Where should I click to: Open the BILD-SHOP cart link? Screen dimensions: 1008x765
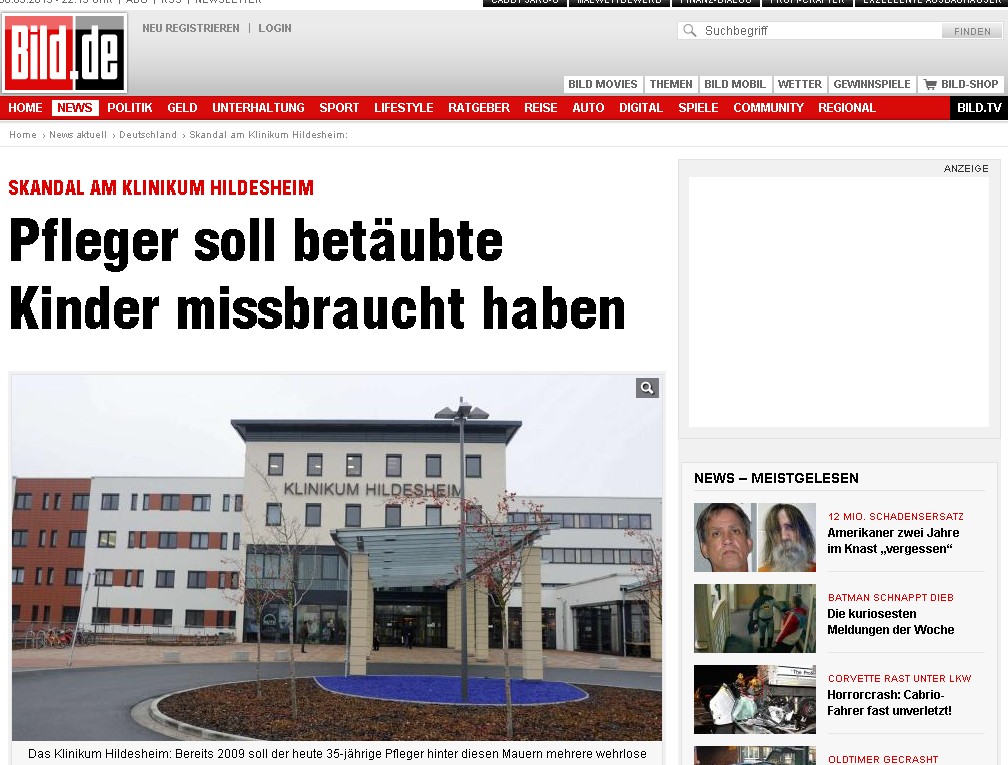click(x=961, y=84)
